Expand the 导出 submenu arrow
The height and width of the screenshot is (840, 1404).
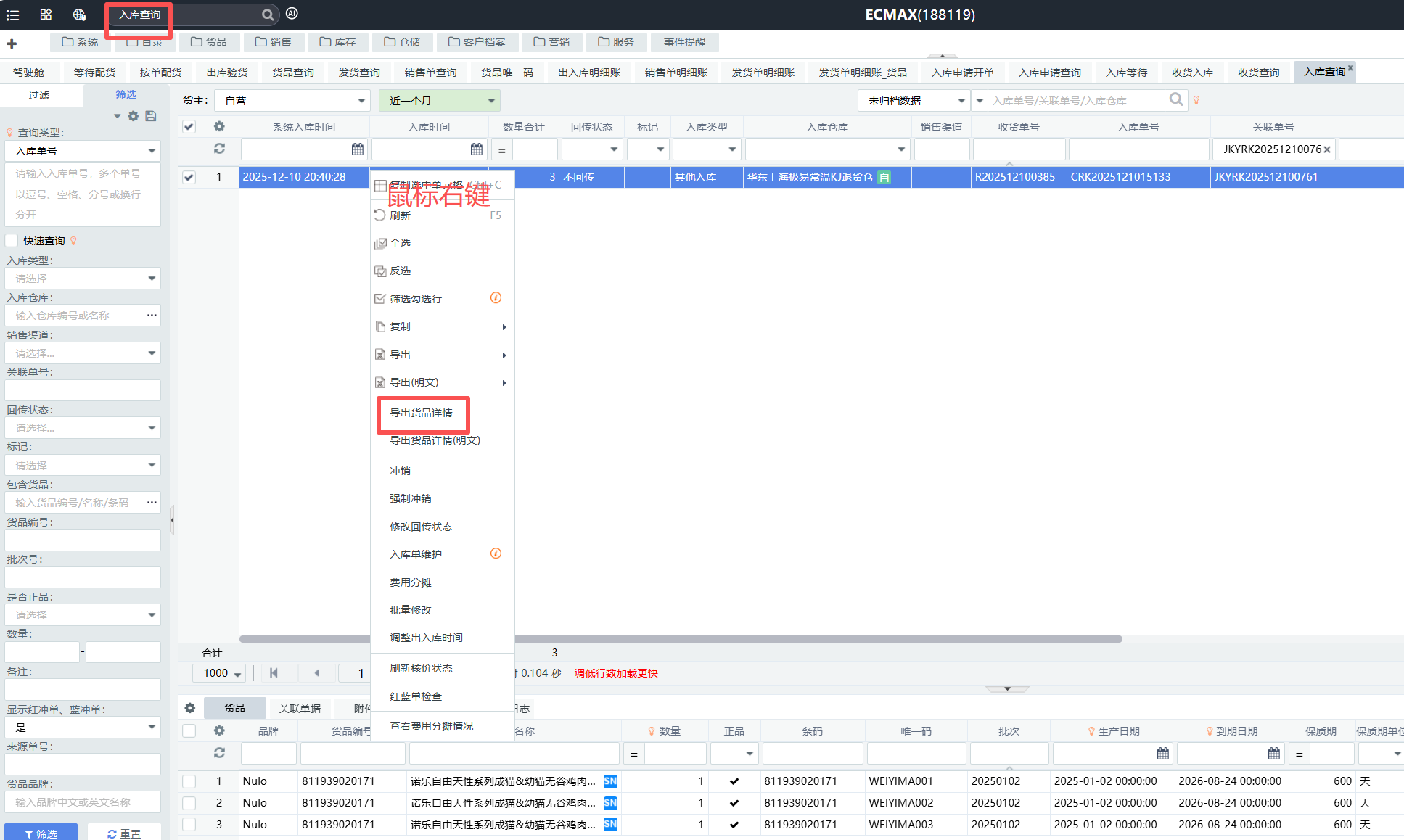(x=504, y=355)
